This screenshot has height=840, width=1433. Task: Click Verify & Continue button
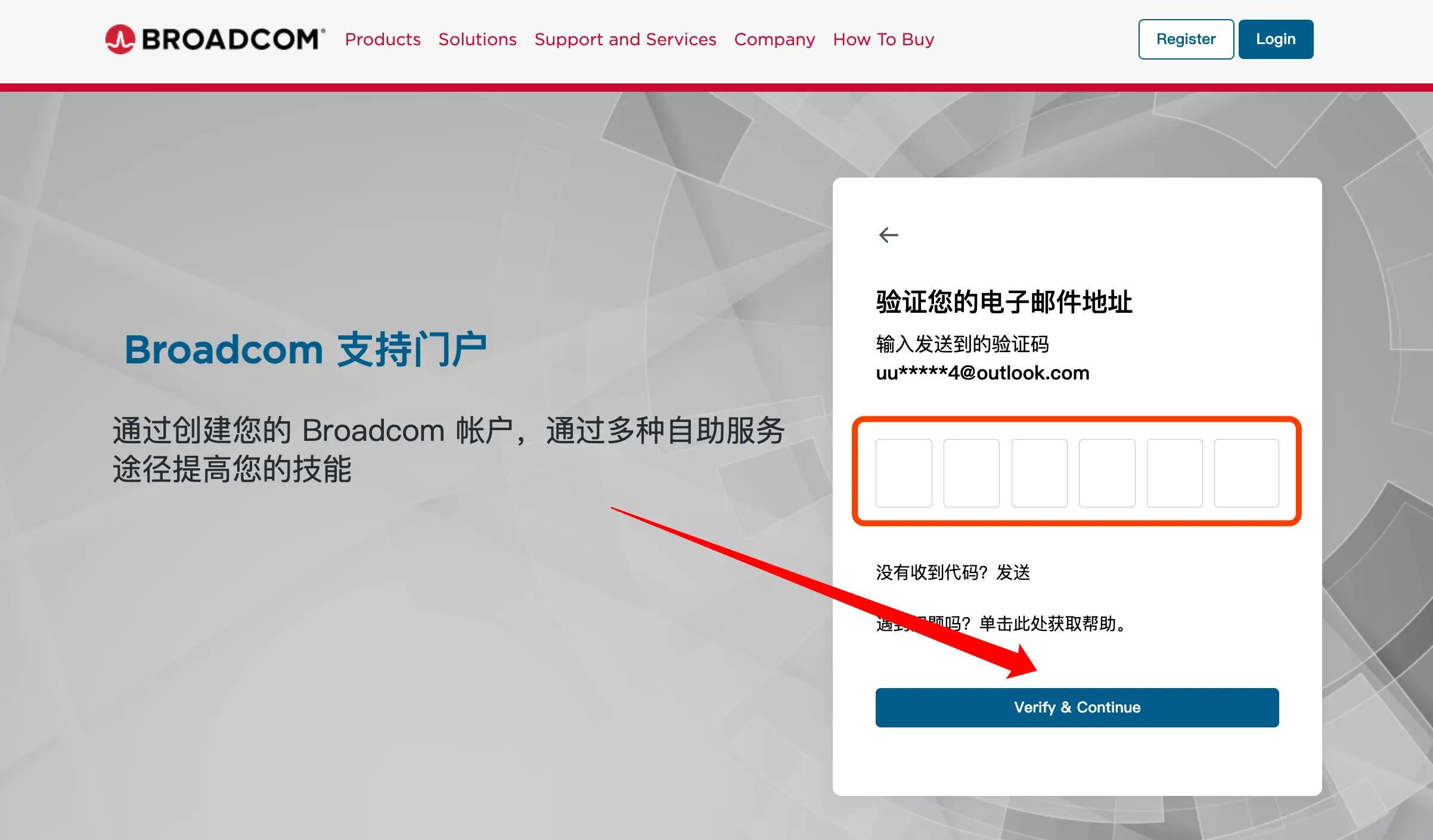(1077, 707)
